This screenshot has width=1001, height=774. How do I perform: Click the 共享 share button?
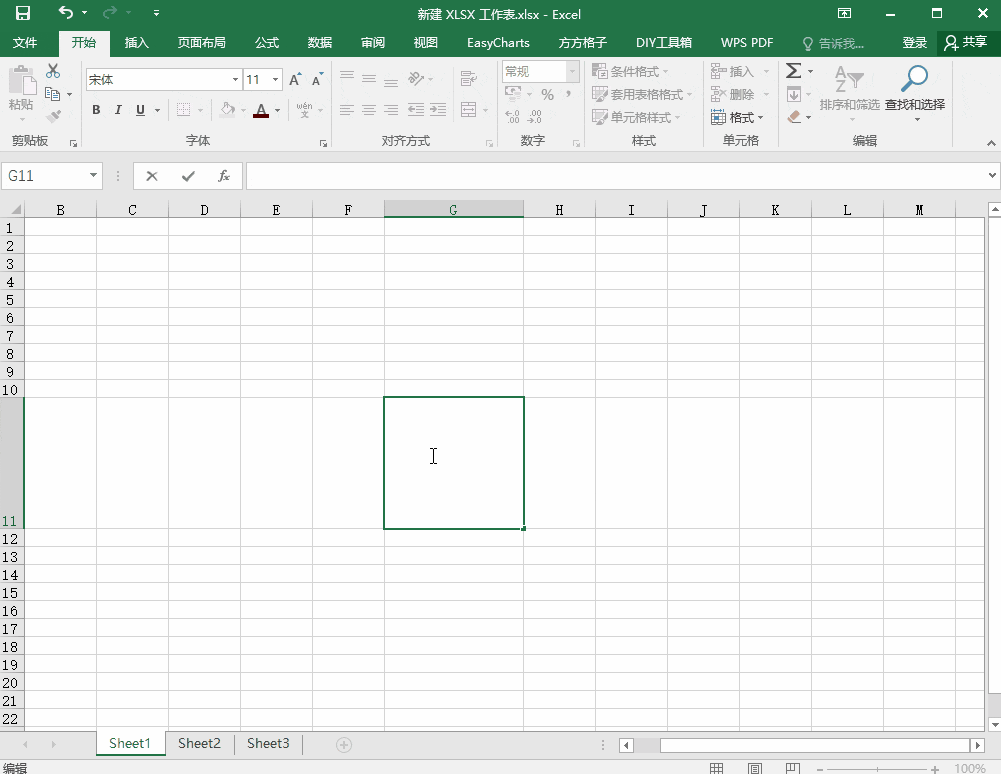tap(966, 43)
